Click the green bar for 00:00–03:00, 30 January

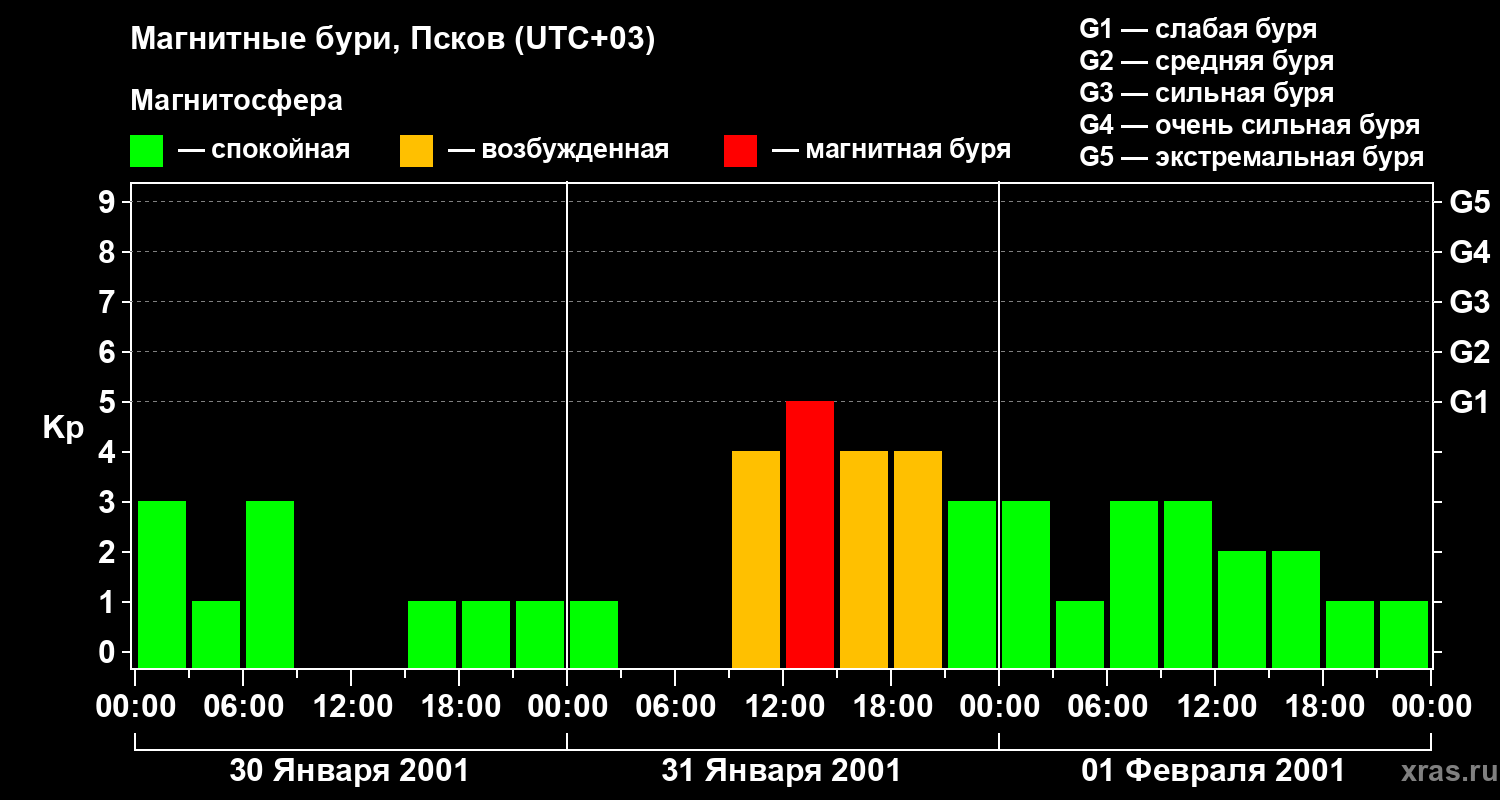[162, 584]
